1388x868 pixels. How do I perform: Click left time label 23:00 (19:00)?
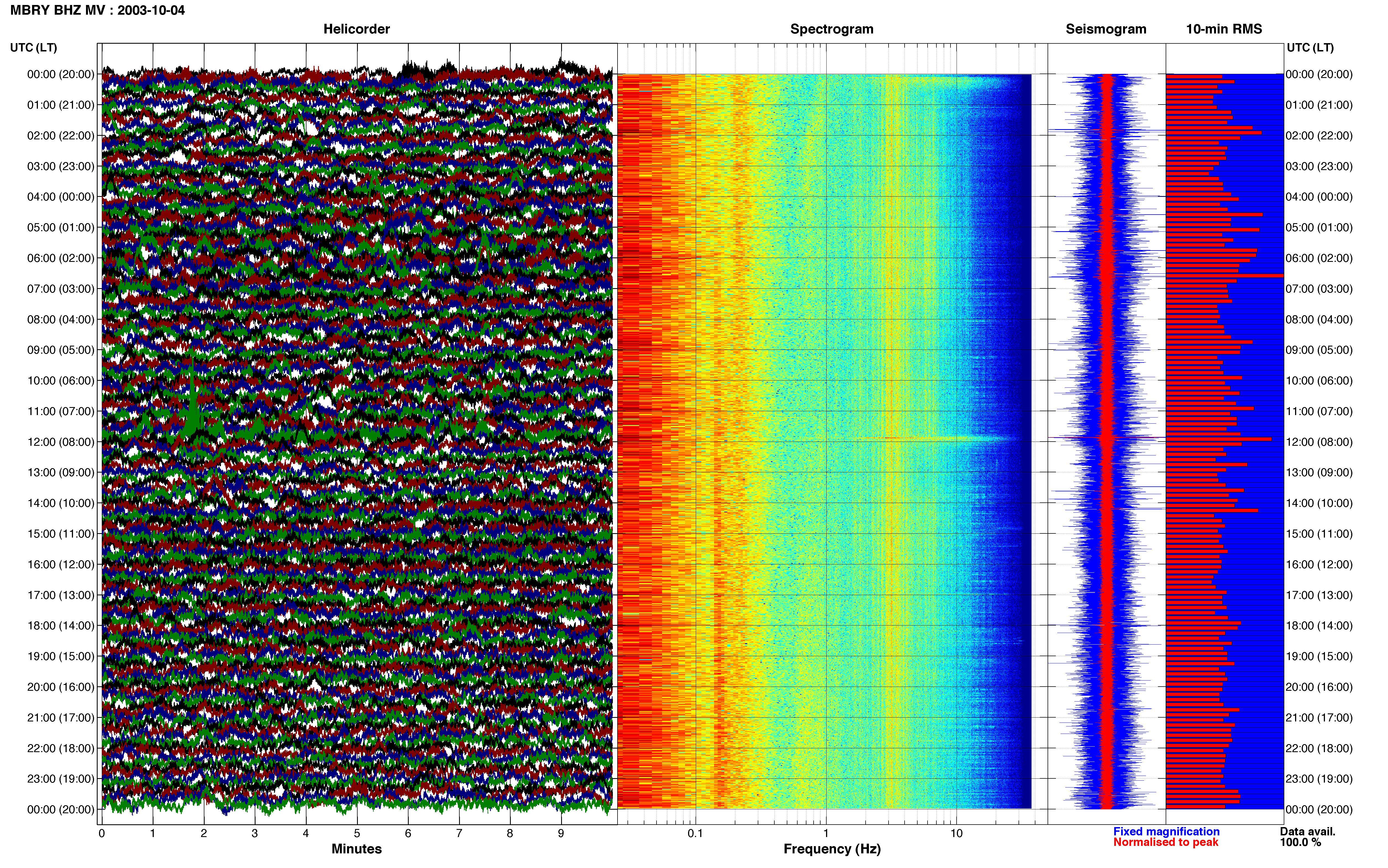(x=61, y=778)
